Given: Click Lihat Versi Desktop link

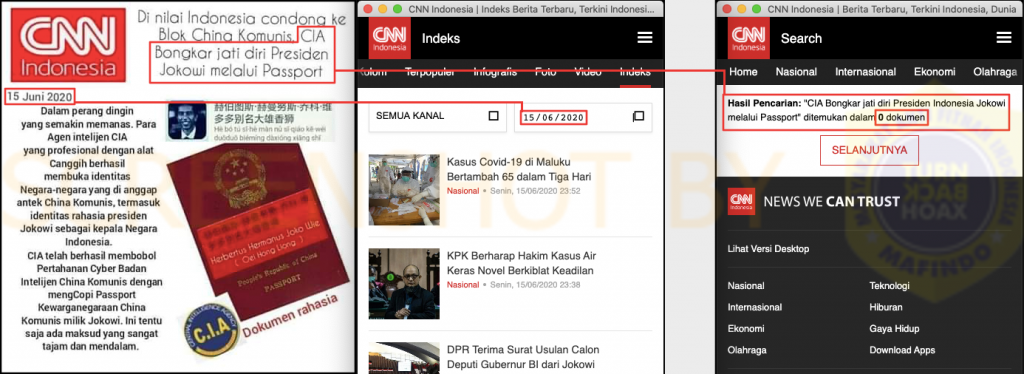Looking at the screenshot, I should pyautogui.click(x=768, y=249).
